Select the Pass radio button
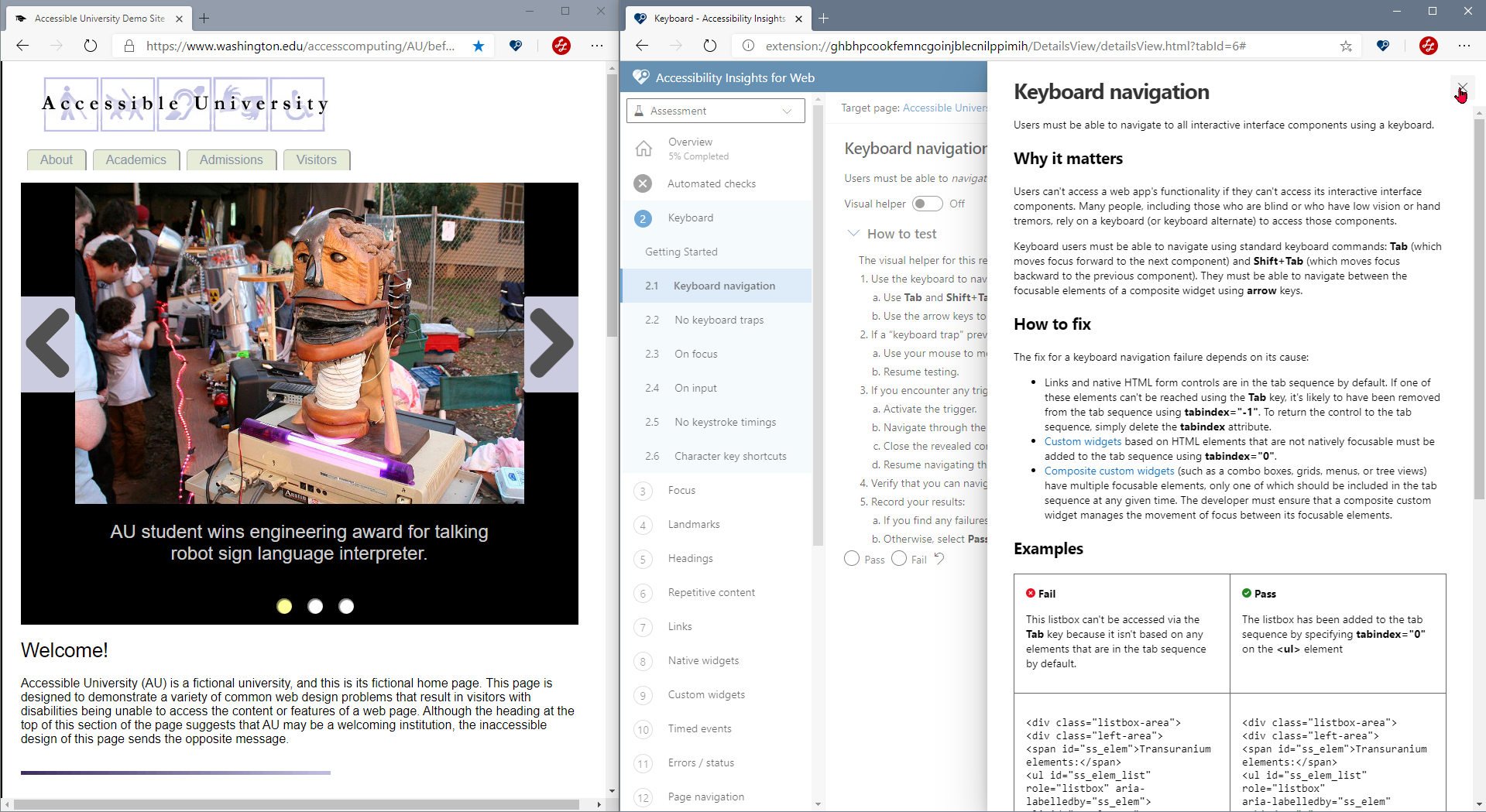Image resolution: width=1486 pixels, height=812 pixels. pyautogui.click(x=852, y=558)
